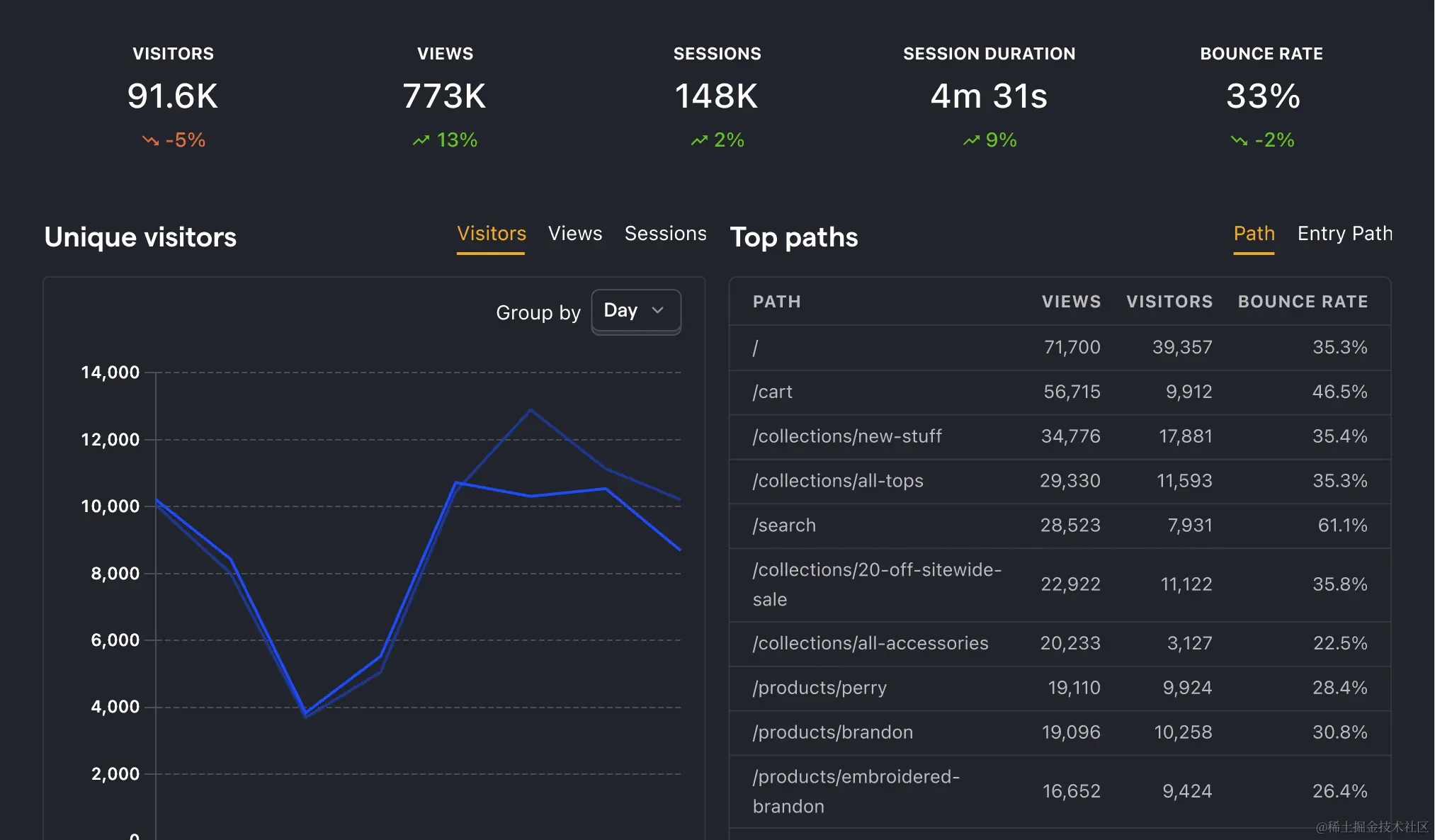This screenshot has width=1435, height=840.
Task: Switch Top paths to Entry Path tab
Action: [x=1344, y=234]
